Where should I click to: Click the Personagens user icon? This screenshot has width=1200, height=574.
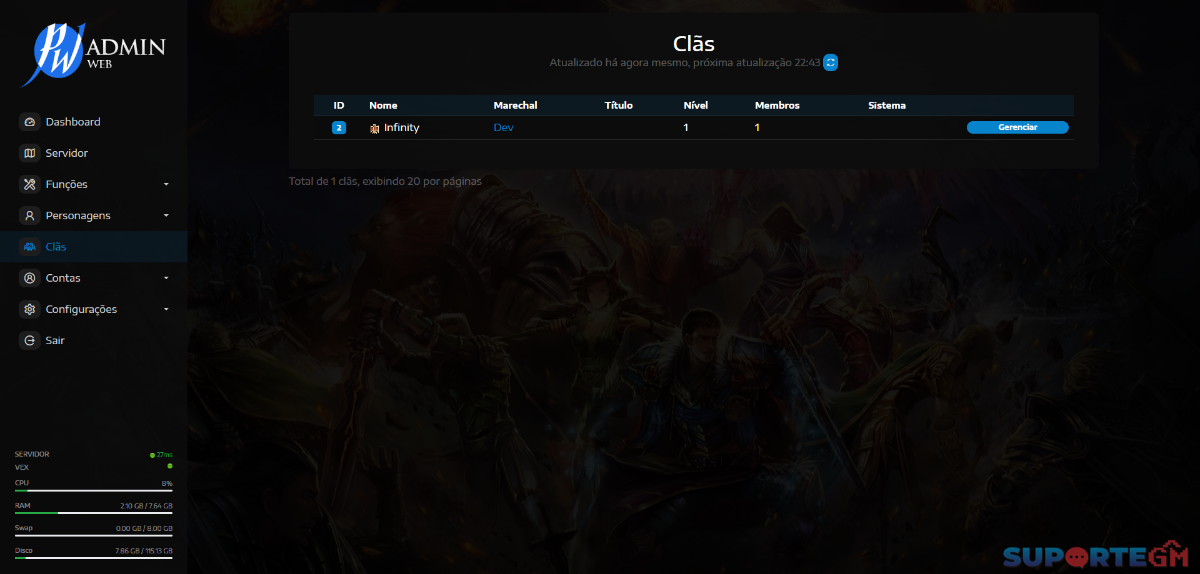pos(29,215)
